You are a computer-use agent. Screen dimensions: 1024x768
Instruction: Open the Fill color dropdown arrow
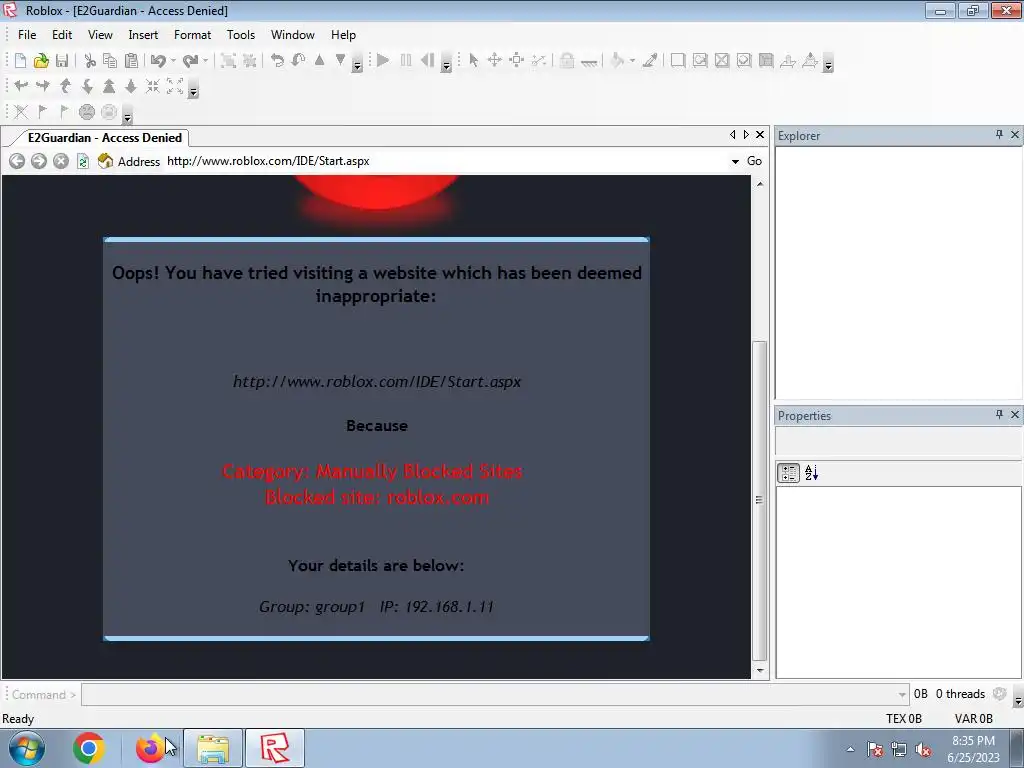pos(632,61)
